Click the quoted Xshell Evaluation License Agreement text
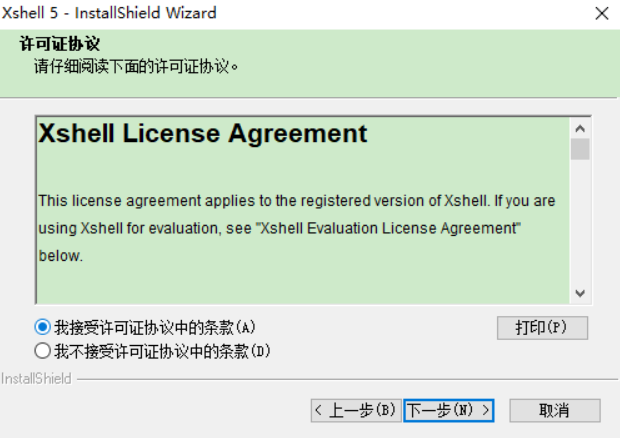Screen dimensions: 620x438 pos(388,228)
